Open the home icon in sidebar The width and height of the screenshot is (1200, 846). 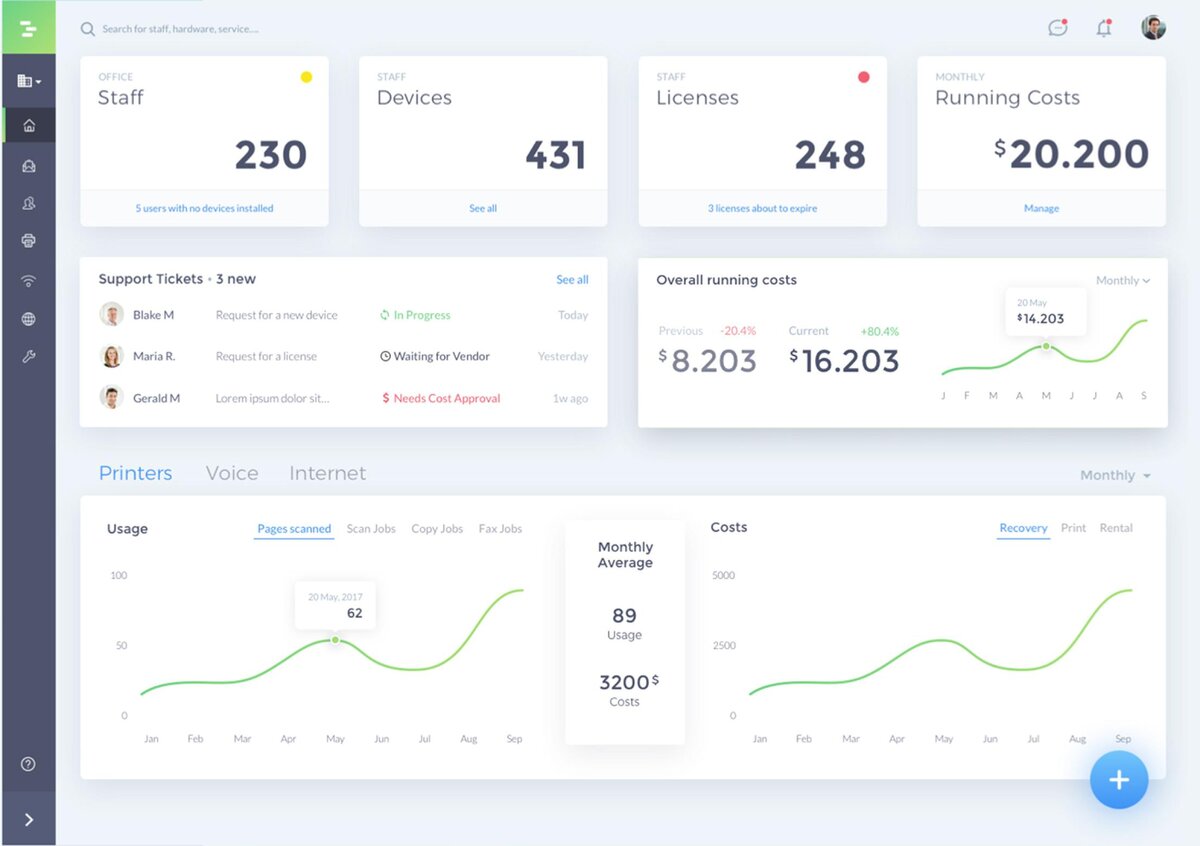pos(28,125)
